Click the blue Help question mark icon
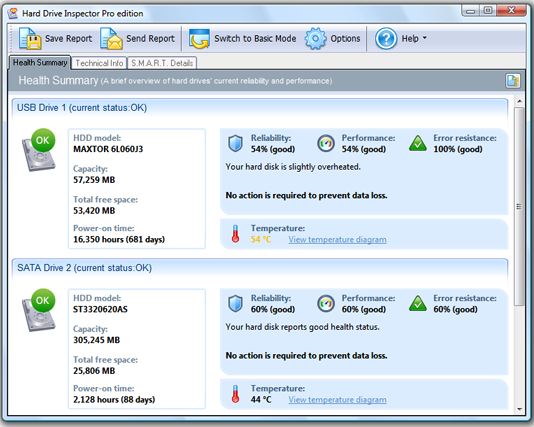Viewport: 534px width, 427px height. 386,38
